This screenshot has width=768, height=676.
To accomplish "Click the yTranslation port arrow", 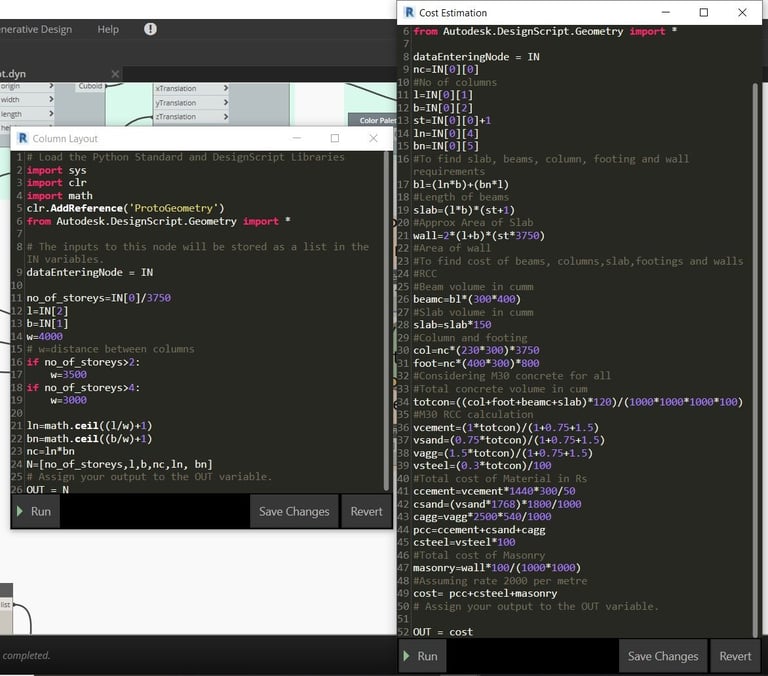I will point(226,102).
